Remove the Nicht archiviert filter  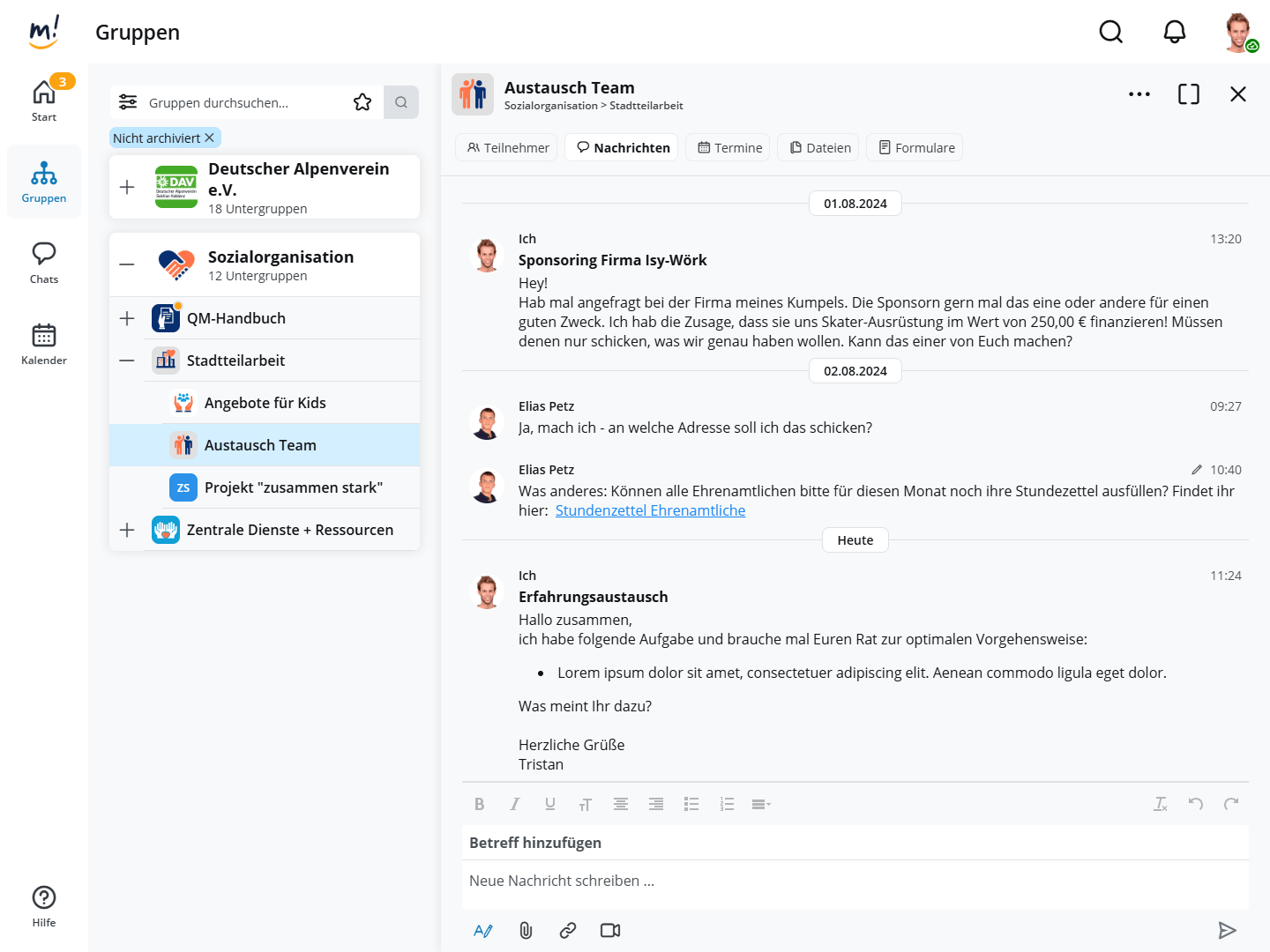[209, 138]
